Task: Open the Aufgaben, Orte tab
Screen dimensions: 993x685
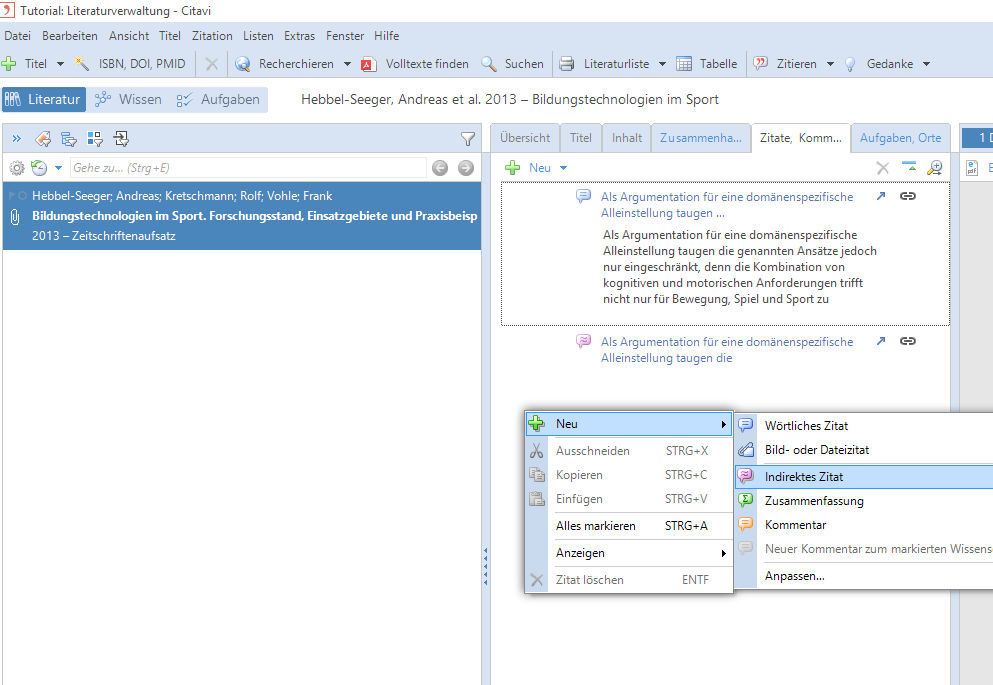Action: [x=901, y=138]
